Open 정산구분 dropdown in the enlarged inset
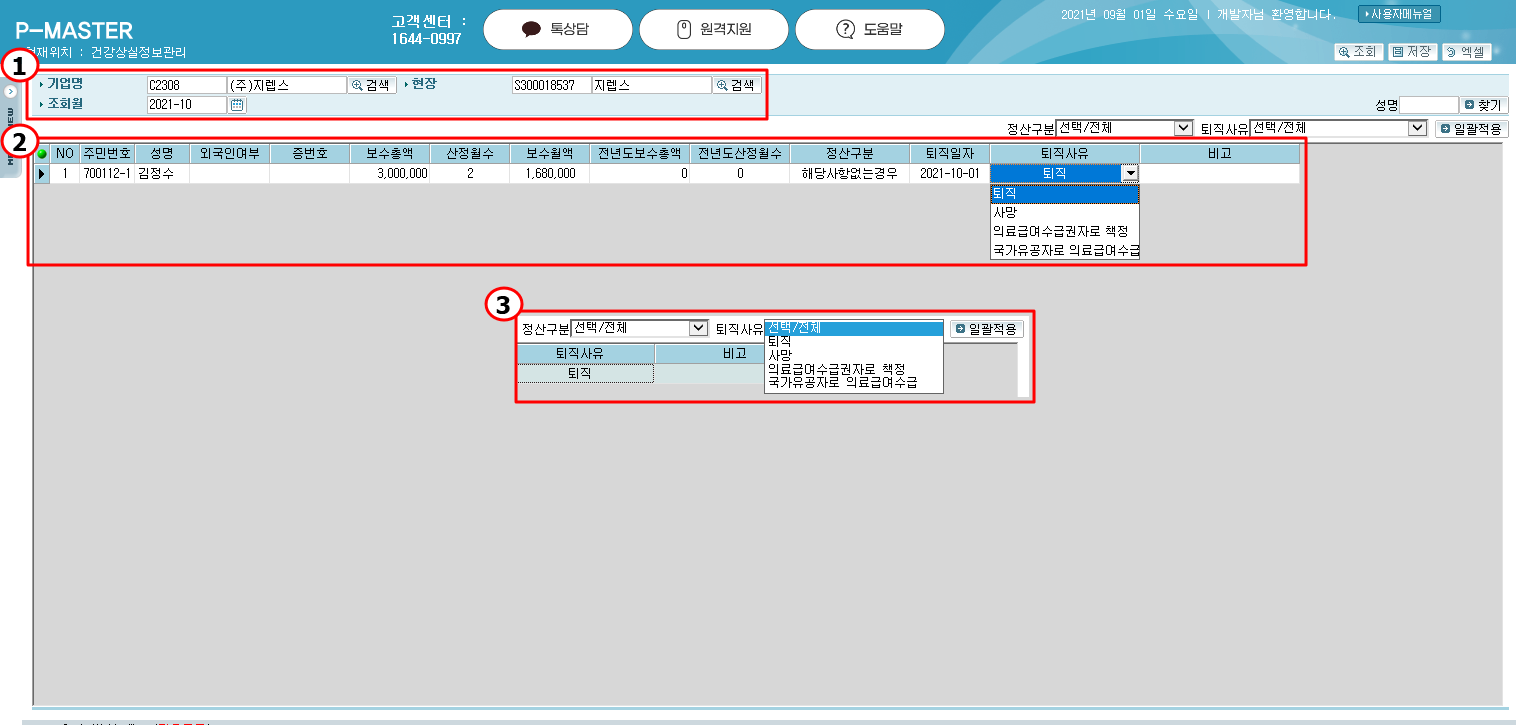 pyautogui.click(x=639, y=328)
